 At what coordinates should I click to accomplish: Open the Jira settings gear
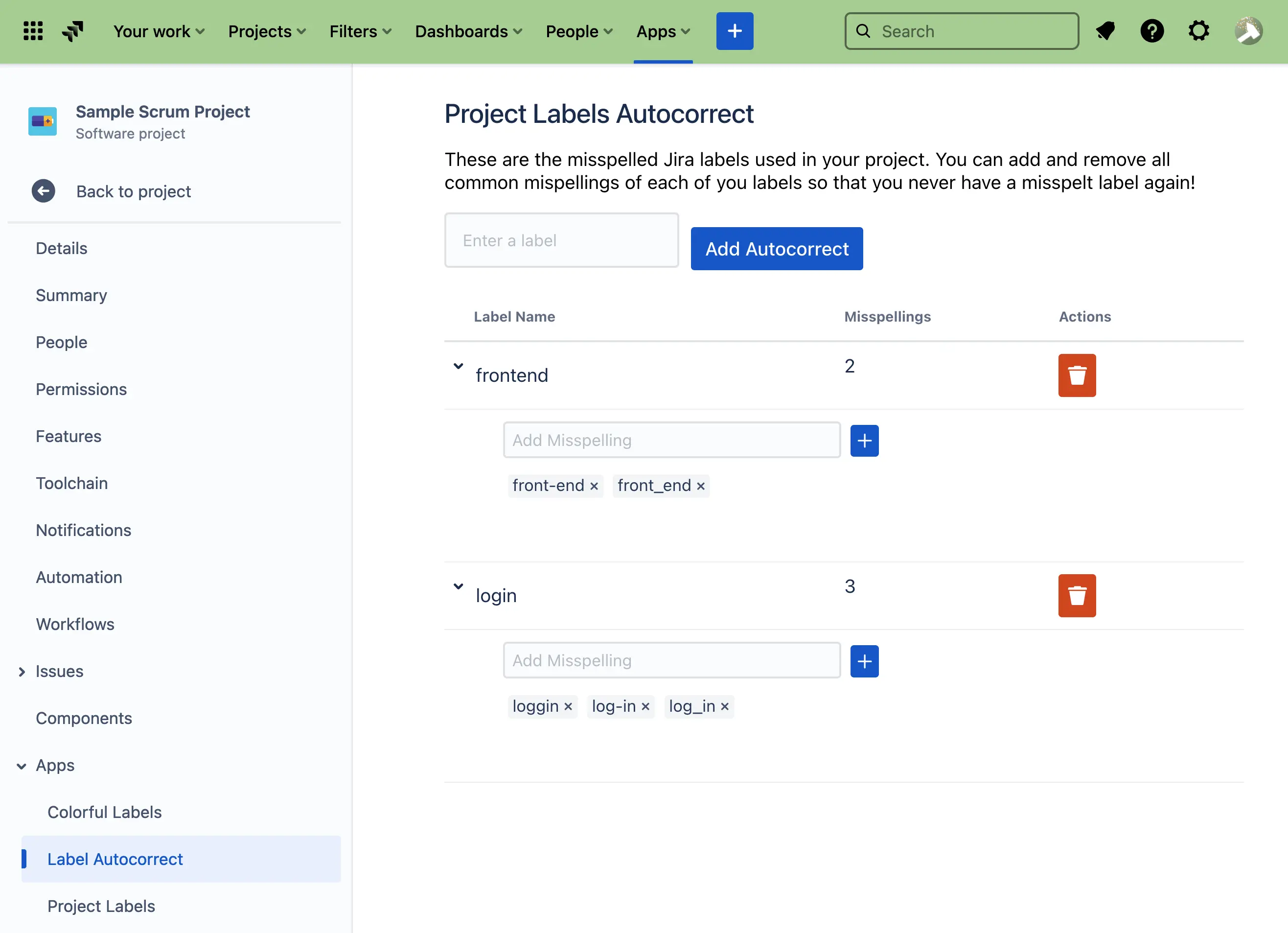point(1199,31)
